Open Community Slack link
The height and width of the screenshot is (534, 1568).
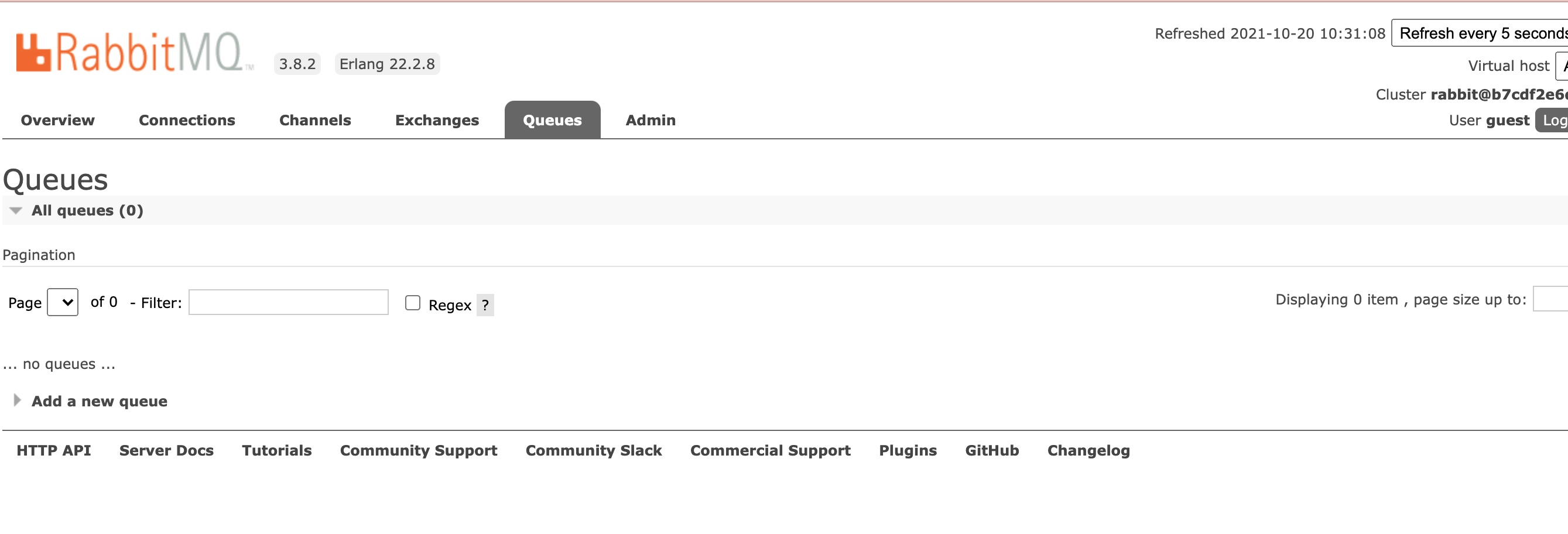(x=593, y=451)
